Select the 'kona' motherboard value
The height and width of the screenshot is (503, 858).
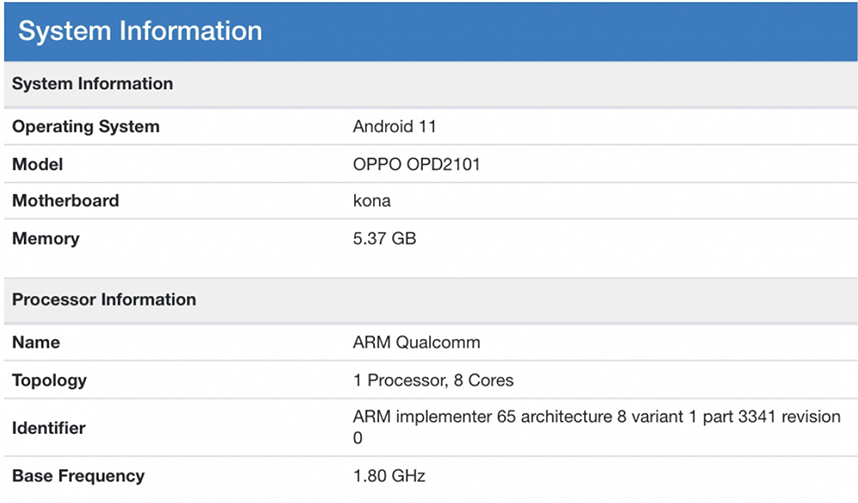(371, 201)
